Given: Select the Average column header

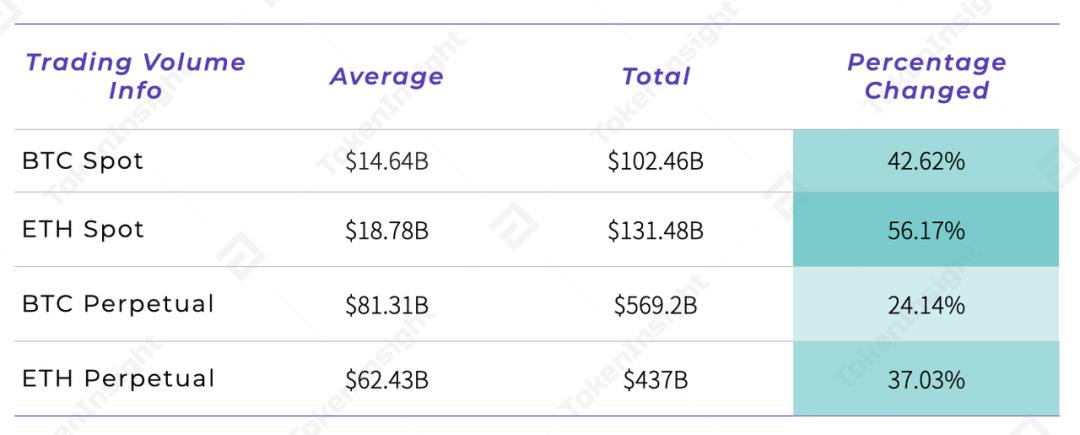Looking at the screenshot, I should pyautogui.click(x=386, y=76).
